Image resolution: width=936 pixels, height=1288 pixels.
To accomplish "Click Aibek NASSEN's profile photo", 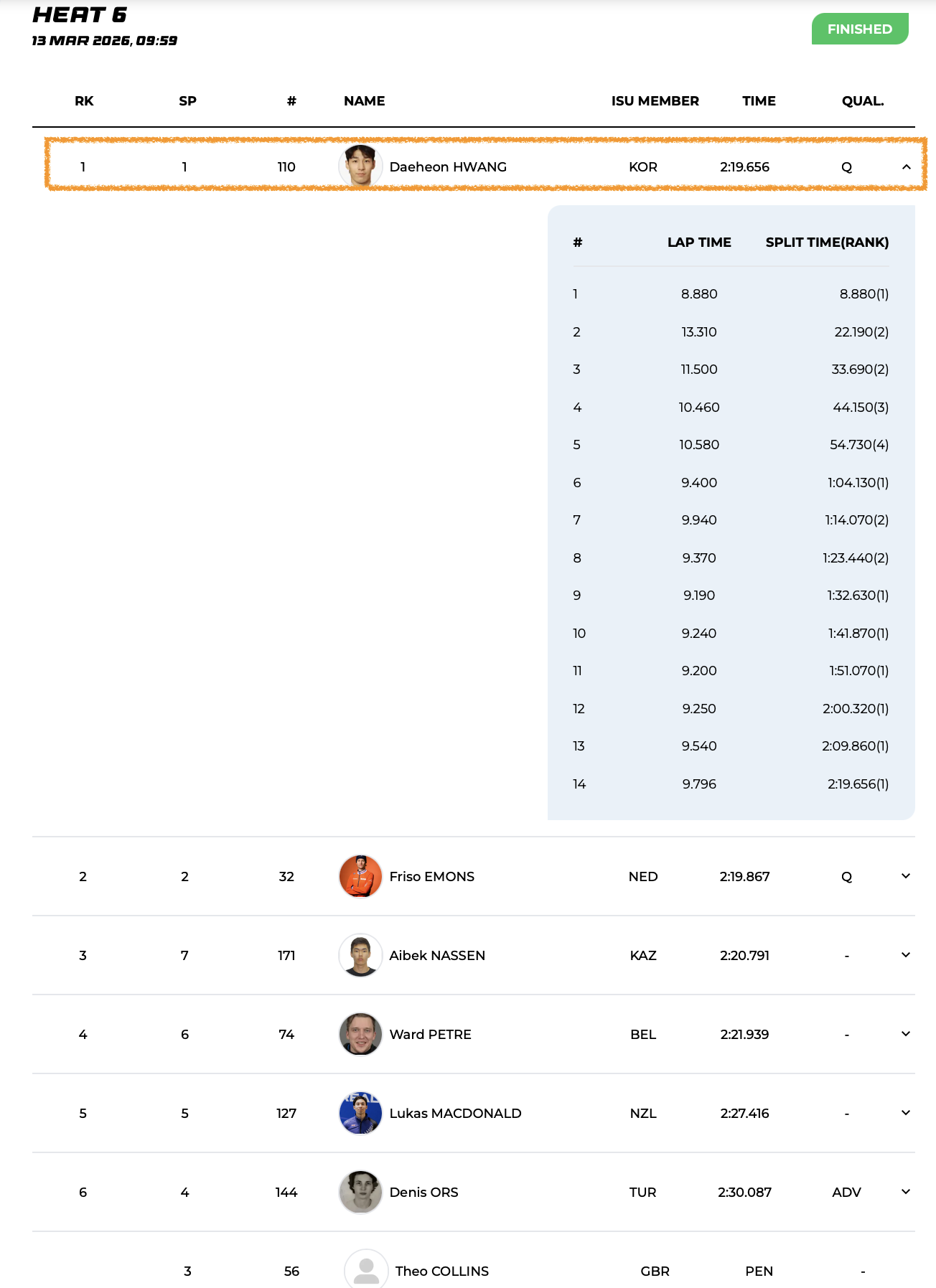I will click(360, 955).
